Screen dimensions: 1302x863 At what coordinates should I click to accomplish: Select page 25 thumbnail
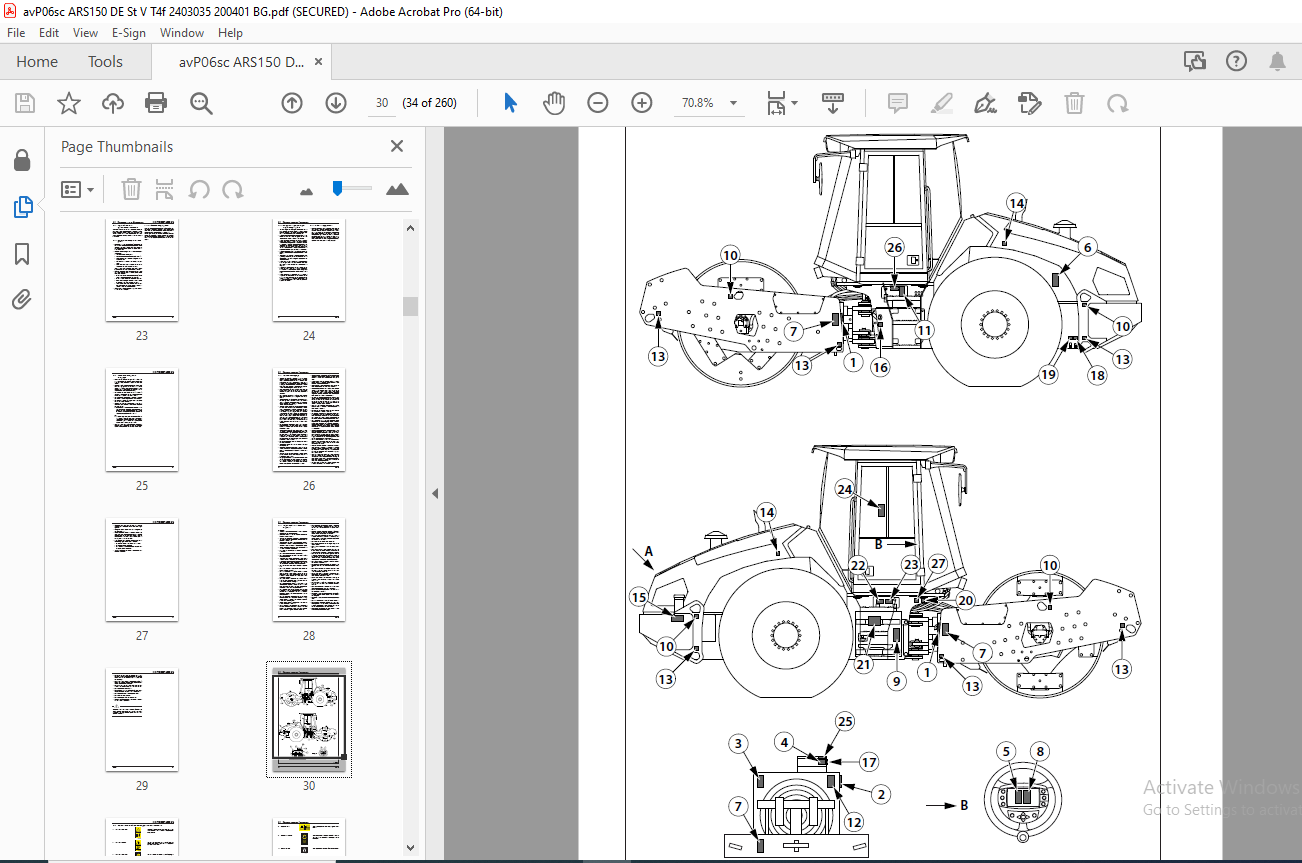pyautogui.click(x=142, y=419)
